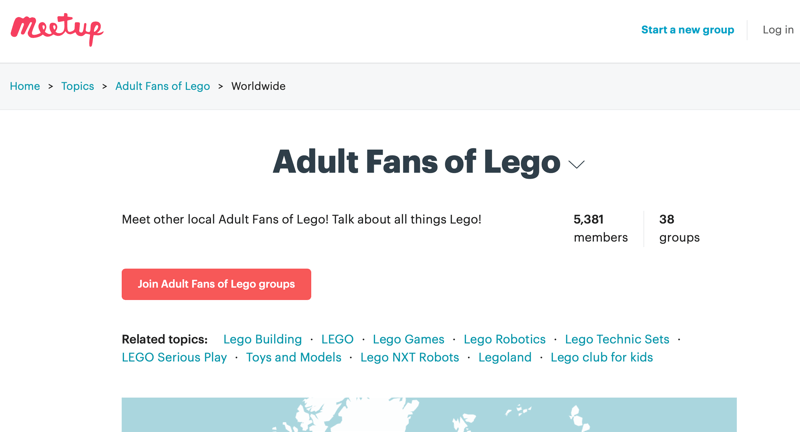
Task: Open the LEGO related topic
Action: click(x=337, y=339)
